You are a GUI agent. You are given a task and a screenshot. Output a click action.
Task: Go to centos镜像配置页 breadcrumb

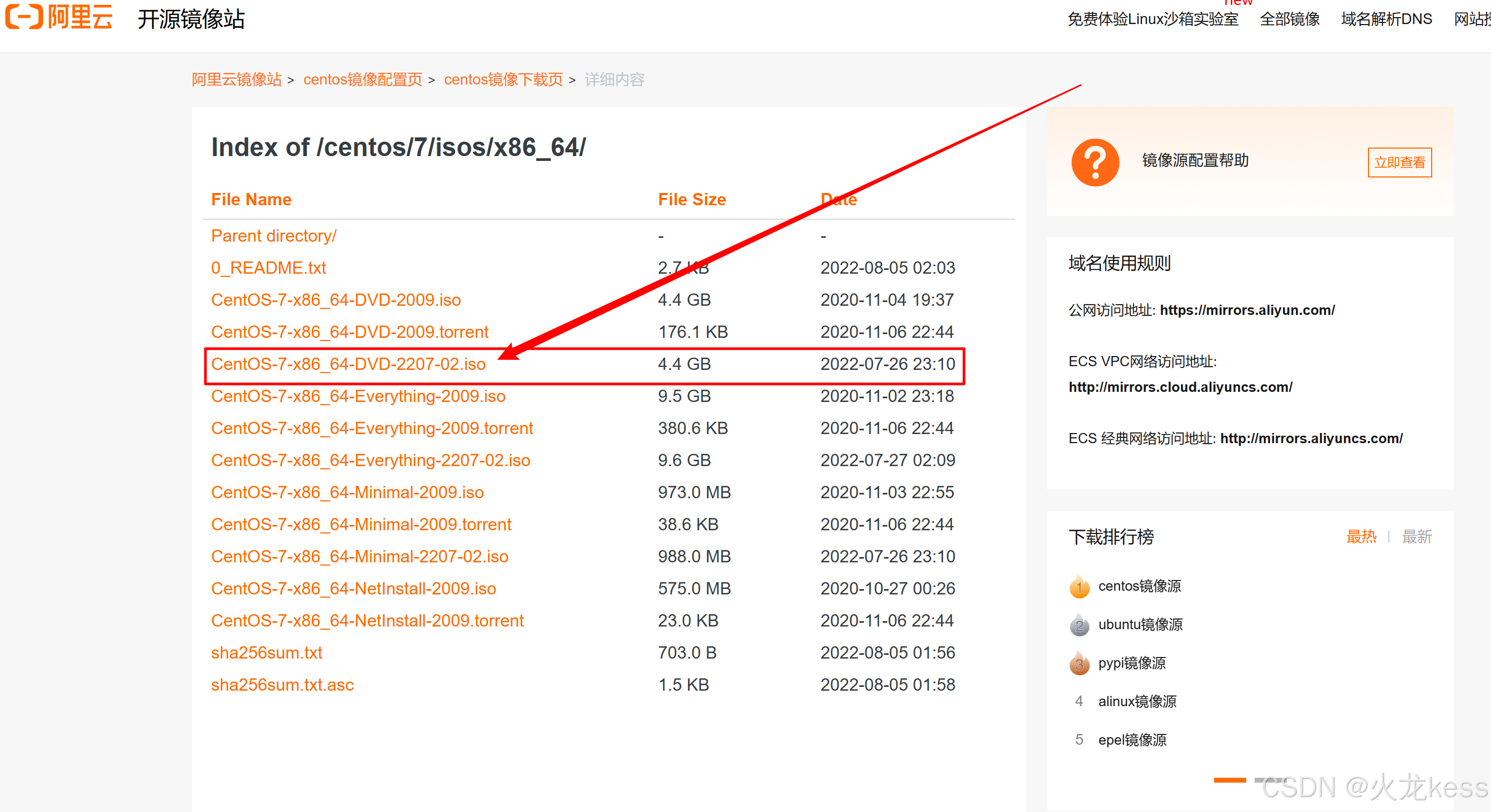click(x=362, y=79)
